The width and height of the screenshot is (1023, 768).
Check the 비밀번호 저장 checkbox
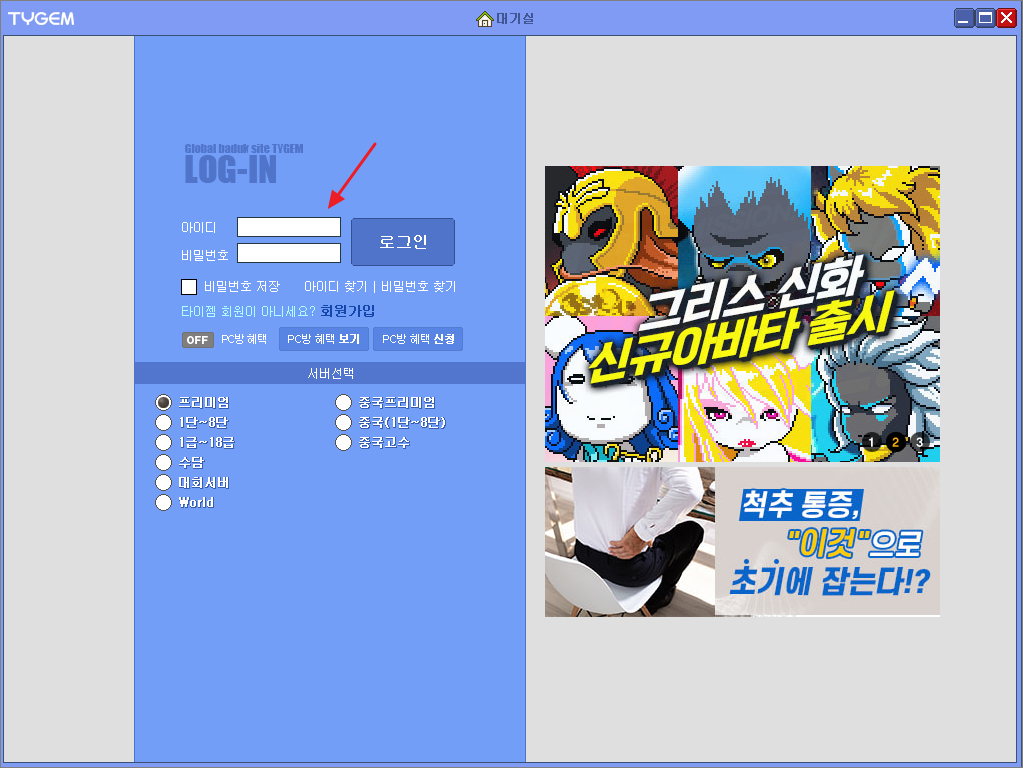[x=189, y=286]
